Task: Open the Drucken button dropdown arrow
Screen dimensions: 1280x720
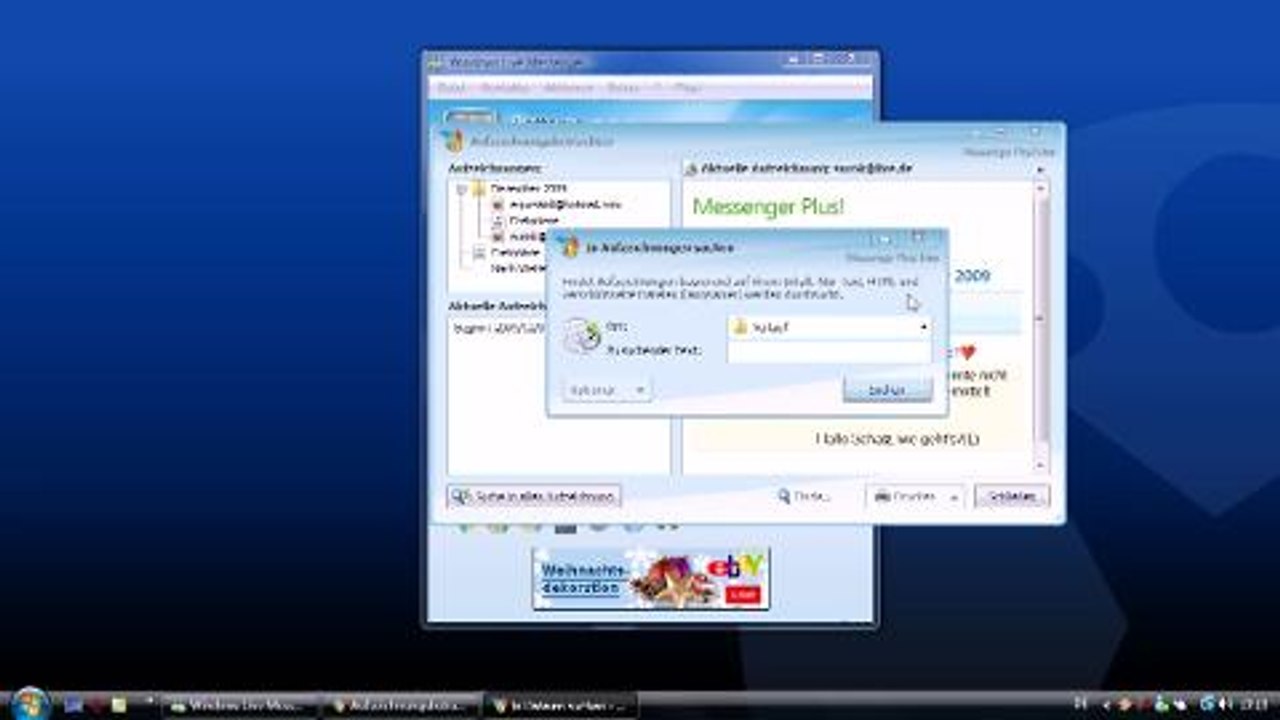Action: point(954,496)
